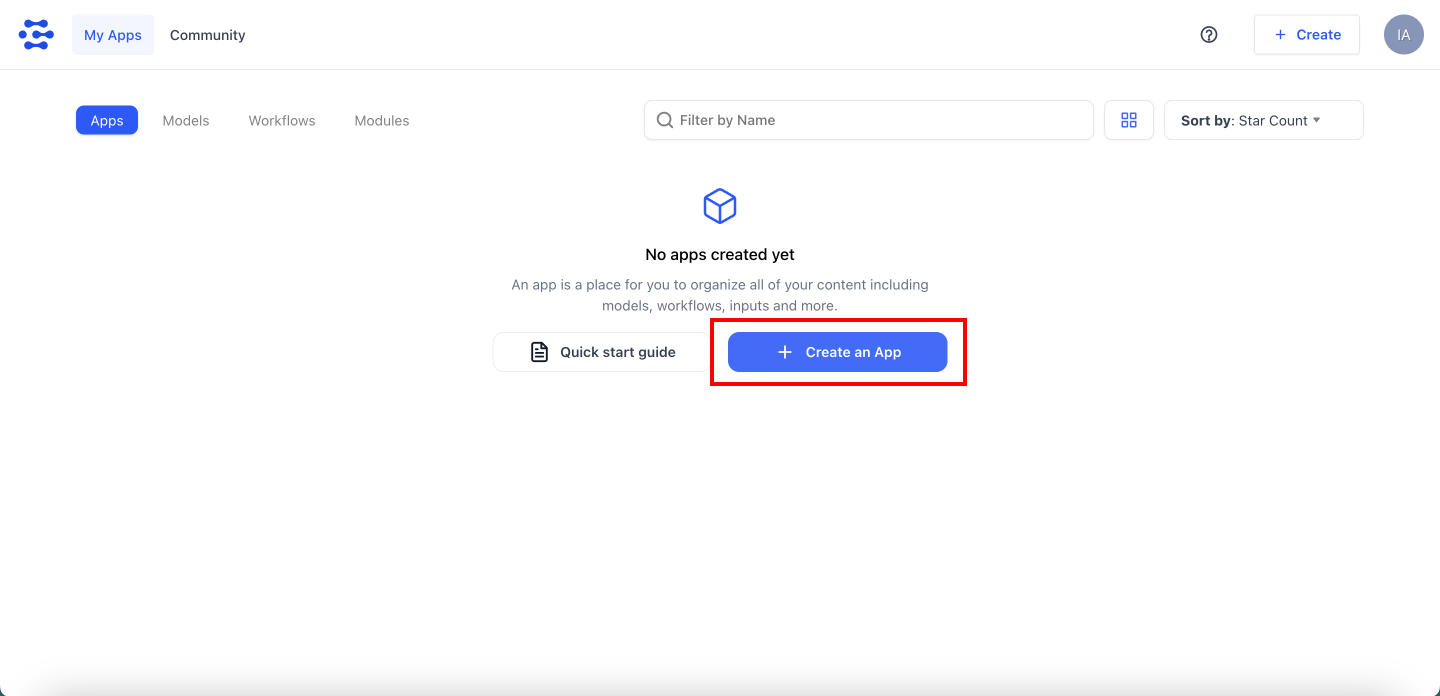
Task: Click the magnifier icon in filter box
Action: pyautogui.click(x=665, y=120)
